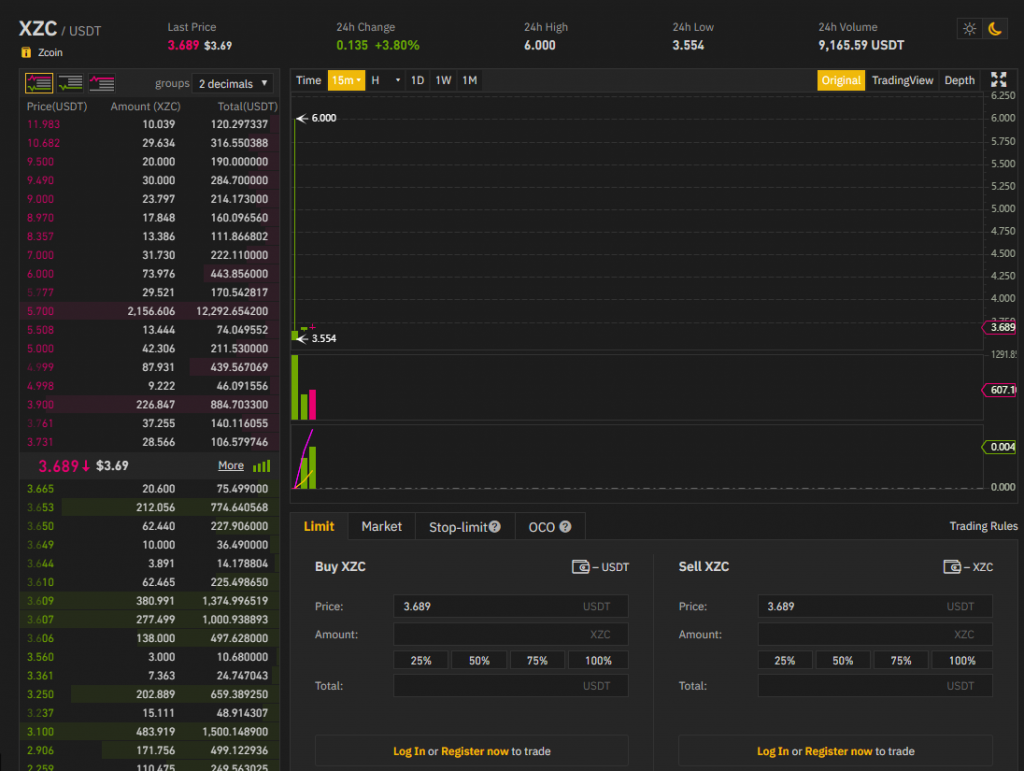Open the 15m interval dropdown
Screen dimensions: 1024x771
(x=345, y=80)
